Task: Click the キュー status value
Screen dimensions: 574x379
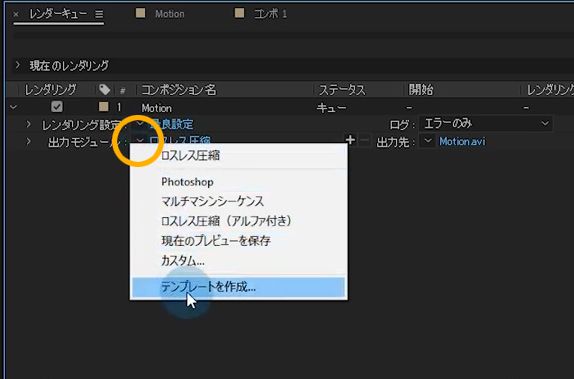Action: (x=331, y=108)
